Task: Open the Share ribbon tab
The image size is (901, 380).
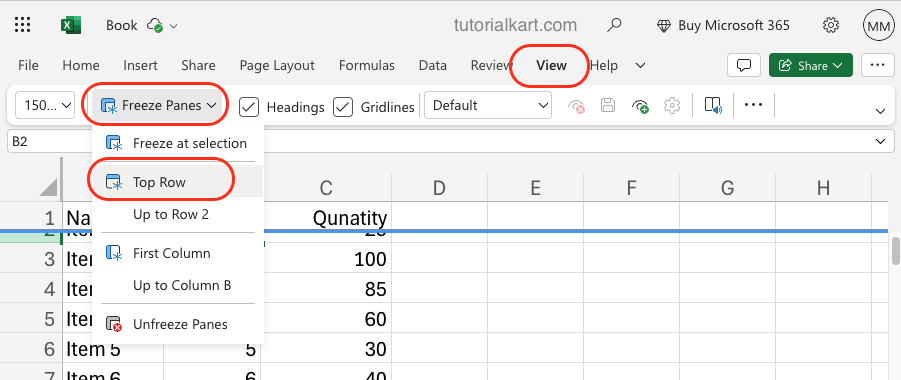Action: (x=198, y=66)
